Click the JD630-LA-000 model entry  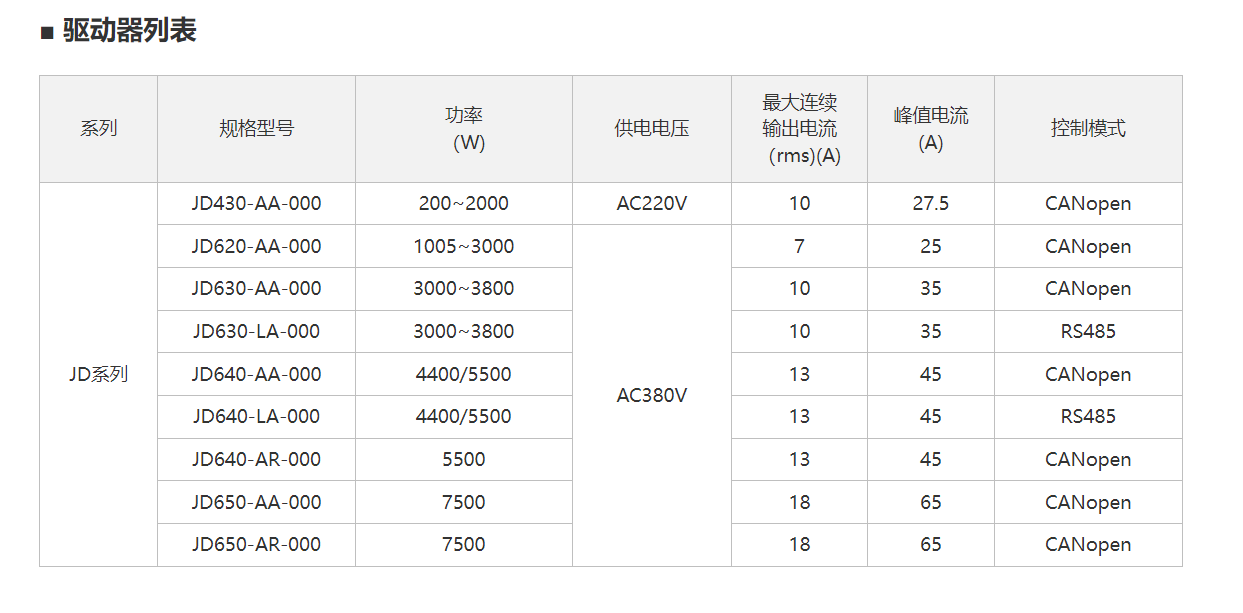tap(256, 331)
